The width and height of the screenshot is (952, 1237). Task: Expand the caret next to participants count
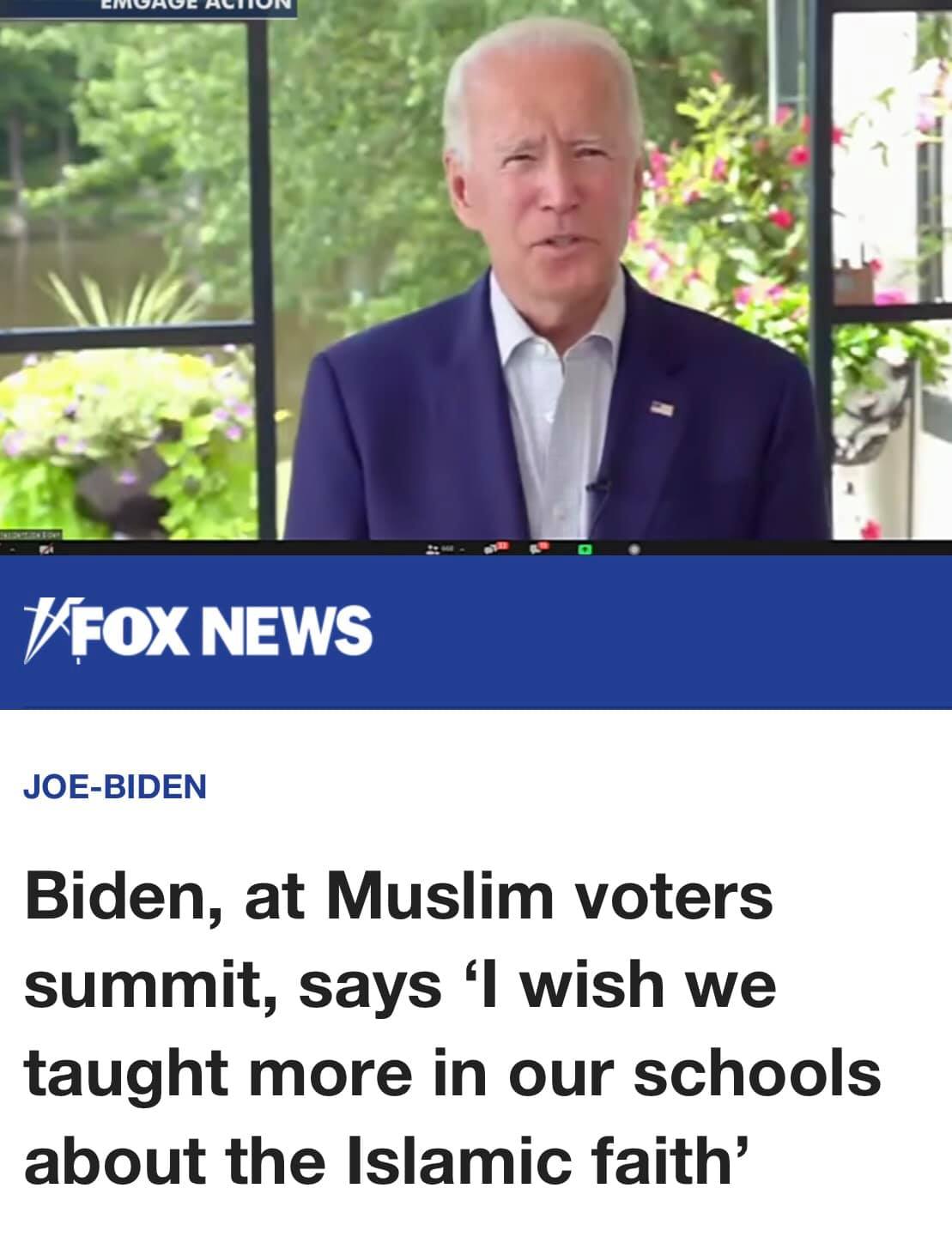tap(462, 549)
